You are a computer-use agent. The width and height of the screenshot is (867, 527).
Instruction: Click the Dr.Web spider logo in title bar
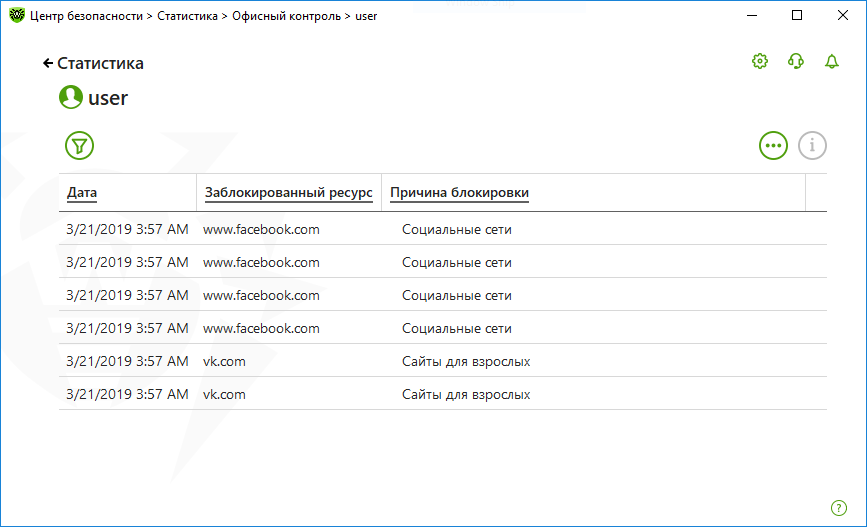tap(17, 15)
